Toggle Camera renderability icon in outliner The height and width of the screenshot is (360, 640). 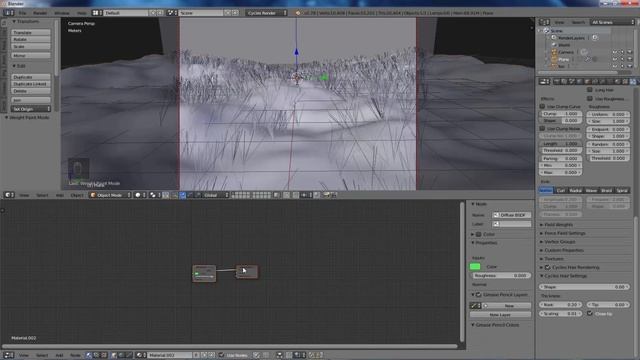(630, 52)
